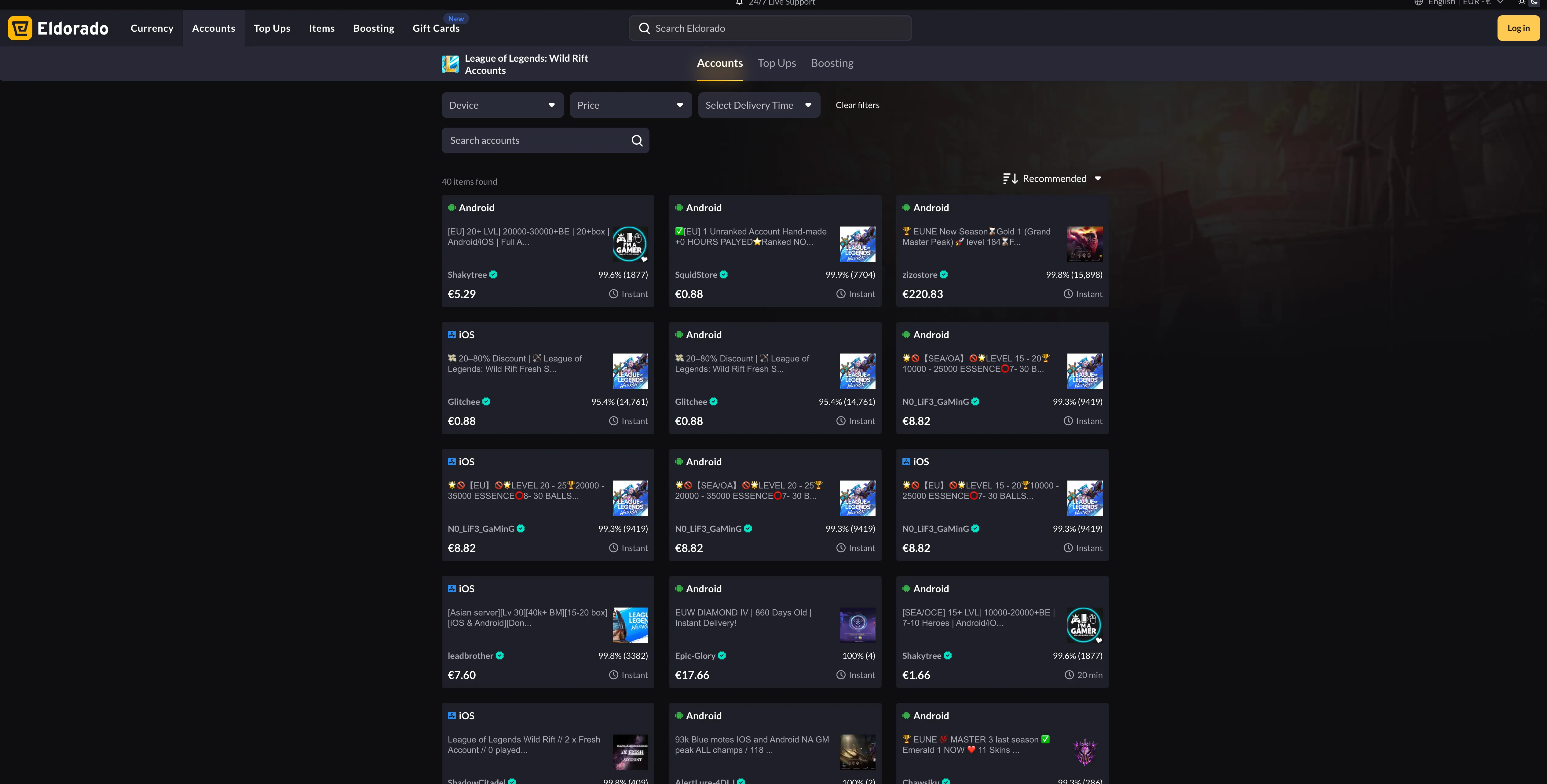Open Boosting in the top navigation

(373, 28)
